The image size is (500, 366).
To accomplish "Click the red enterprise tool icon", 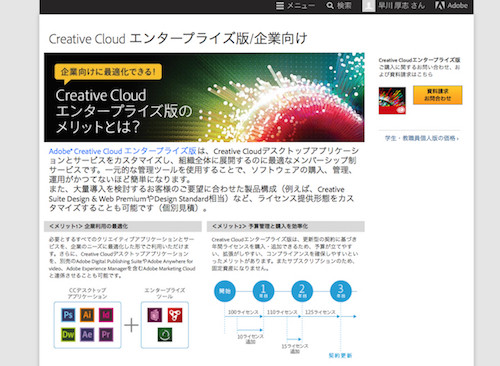I will coord(175,315).
